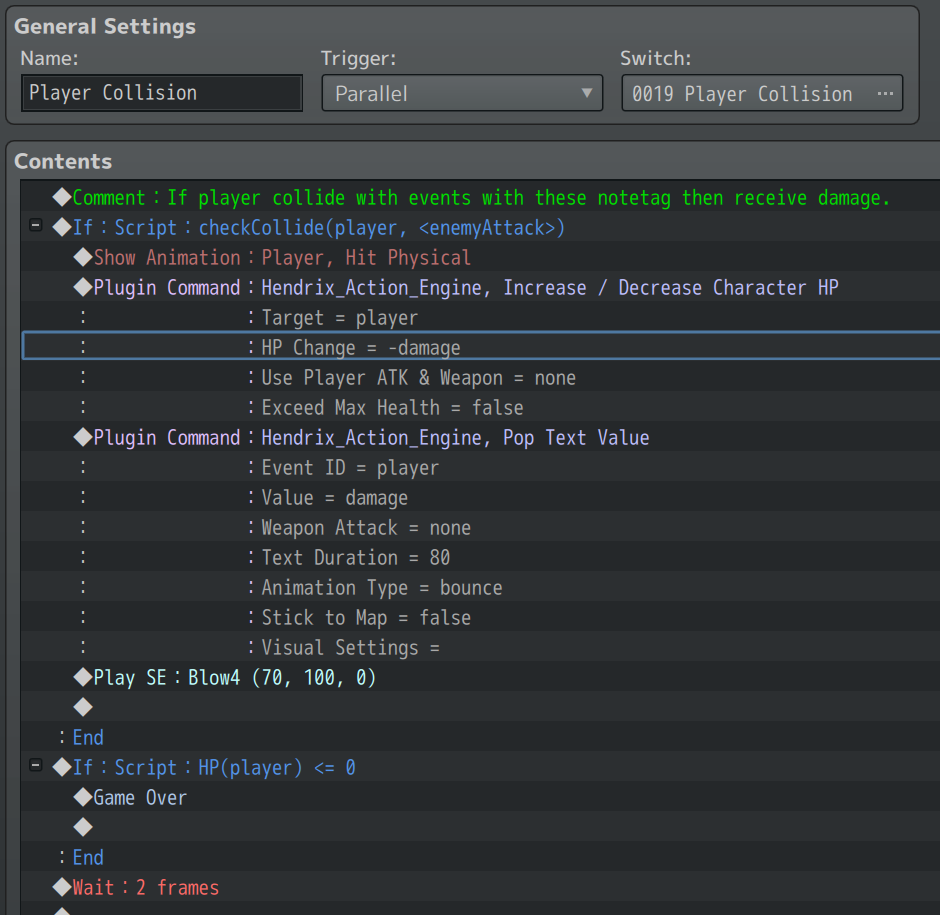Select the If Script HP(player) <= 0 line
Viewport: 940px width, 915px height.
coord(480,767)
